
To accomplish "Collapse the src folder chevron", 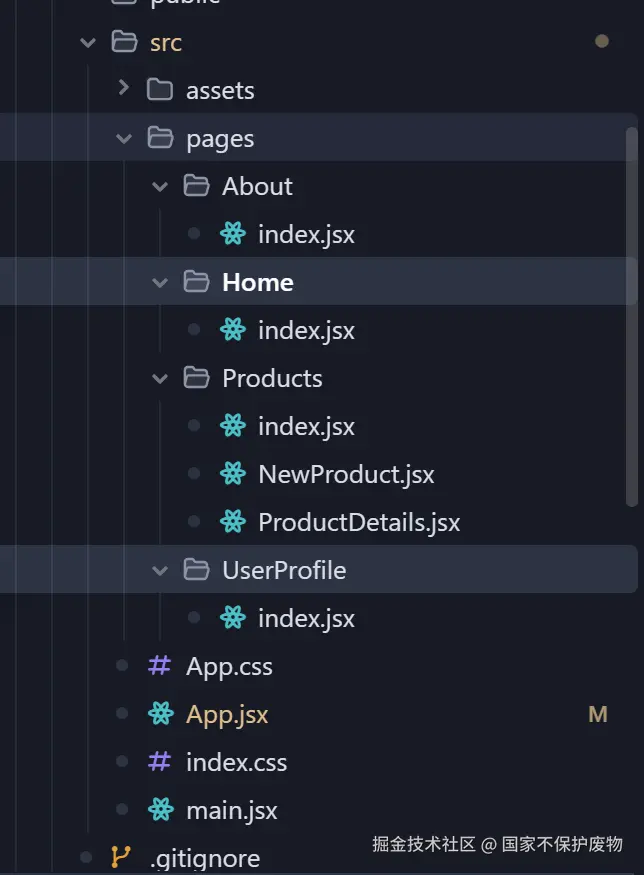I will [x=88, y=42].
